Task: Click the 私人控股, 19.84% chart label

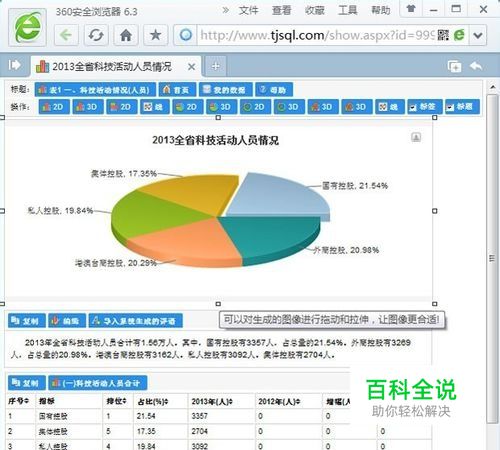Action: click(60, 210)
